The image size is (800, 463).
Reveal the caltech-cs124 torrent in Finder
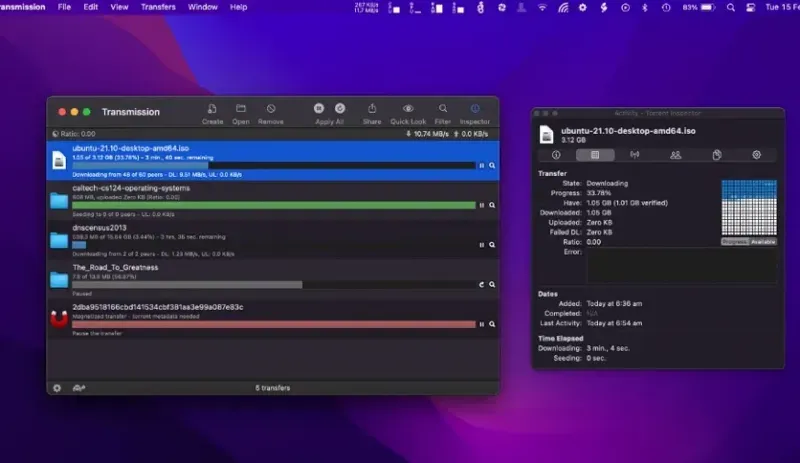click(492, 205)
